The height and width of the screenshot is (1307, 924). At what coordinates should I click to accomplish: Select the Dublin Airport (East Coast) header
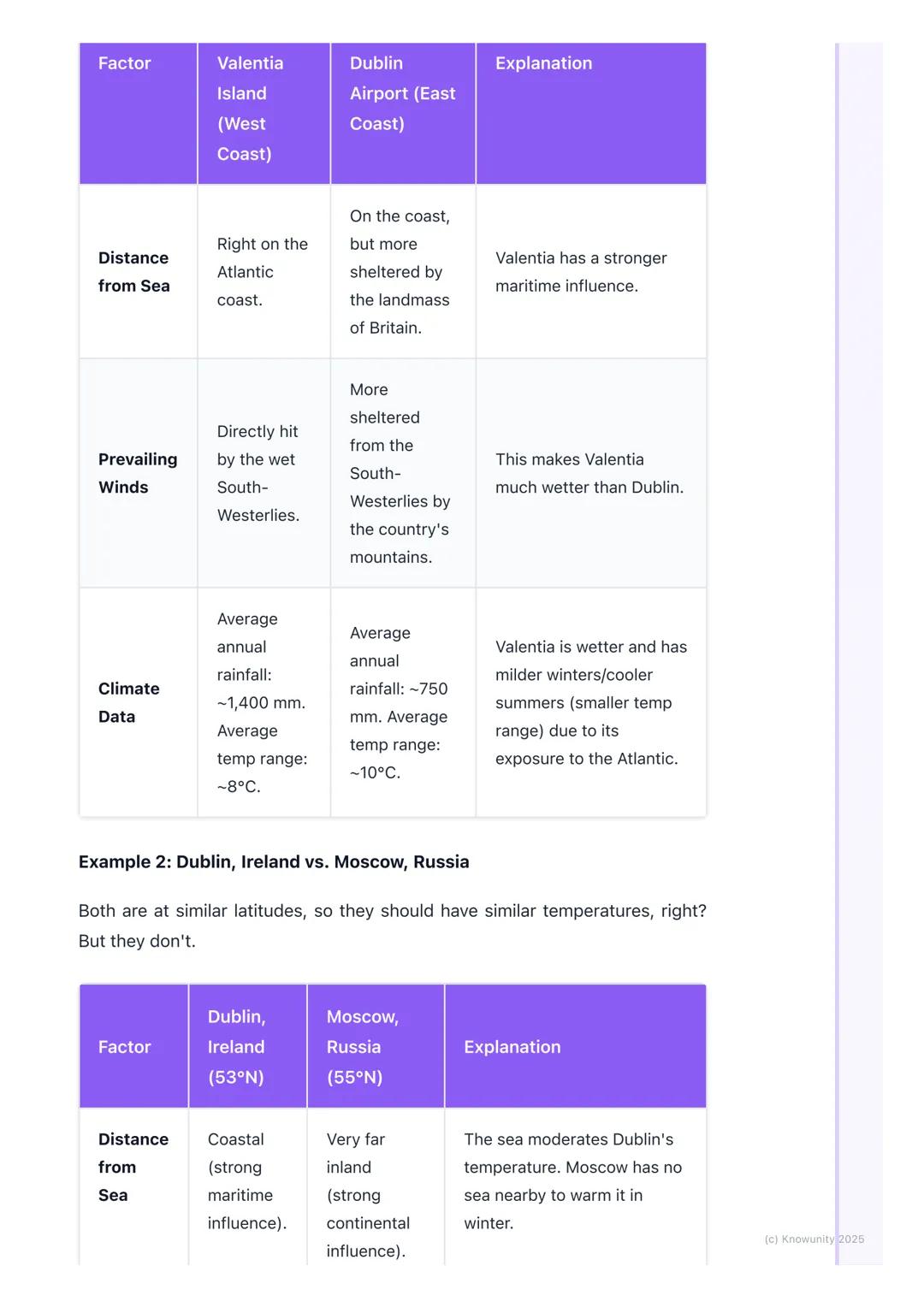coord(402,93)
